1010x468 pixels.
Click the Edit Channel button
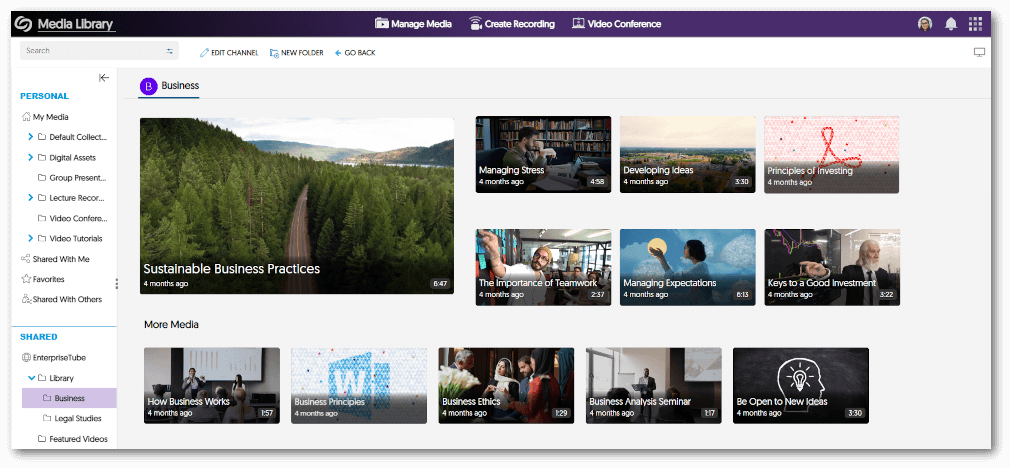pyautogui.click(x=229, y=53)
